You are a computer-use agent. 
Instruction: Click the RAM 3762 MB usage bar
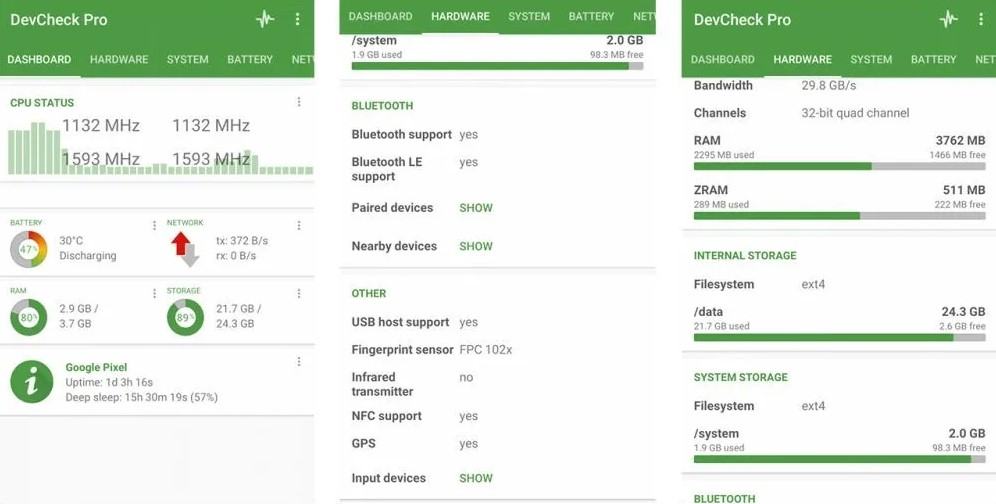click(839, 167)
